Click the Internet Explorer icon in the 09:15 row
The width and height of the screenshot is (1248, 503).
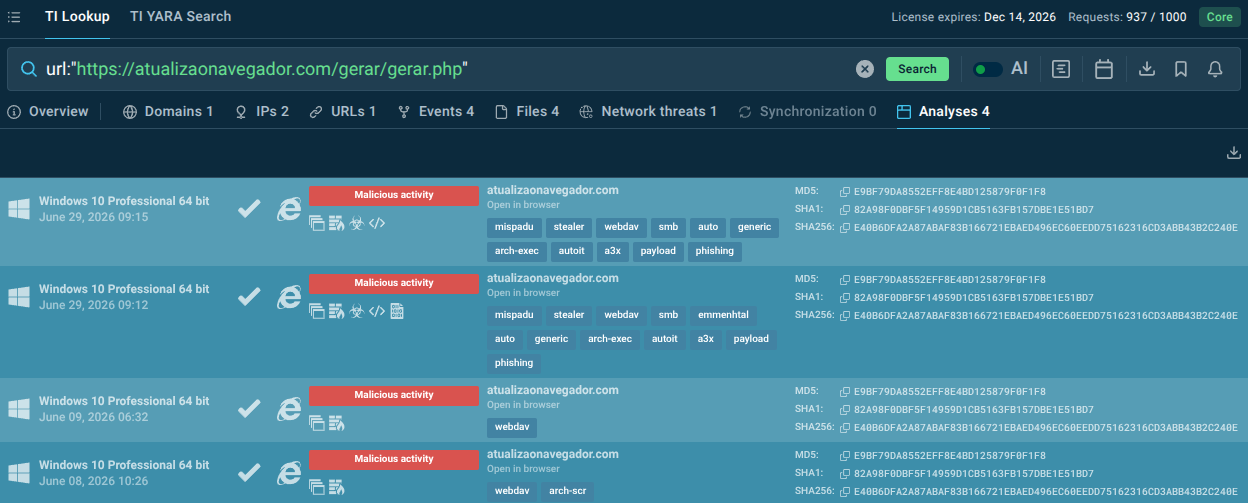pos(289,208)
